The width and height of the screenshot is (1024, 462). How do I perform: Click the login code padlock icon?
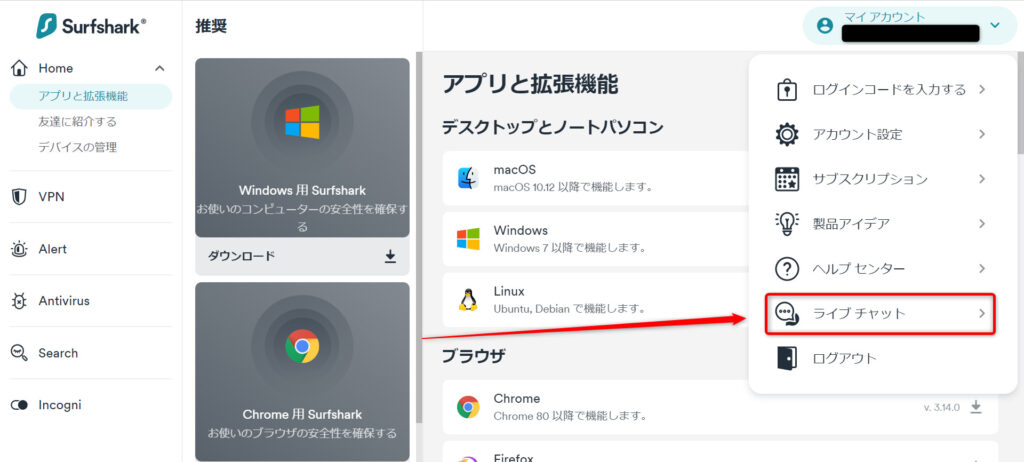[787, 90]
